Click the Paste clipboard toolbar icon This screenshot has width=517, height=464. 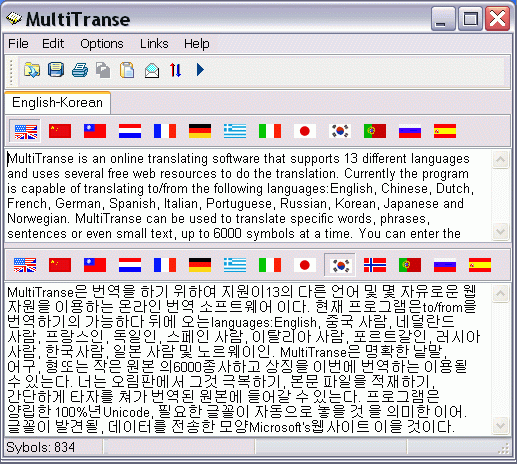127,70
